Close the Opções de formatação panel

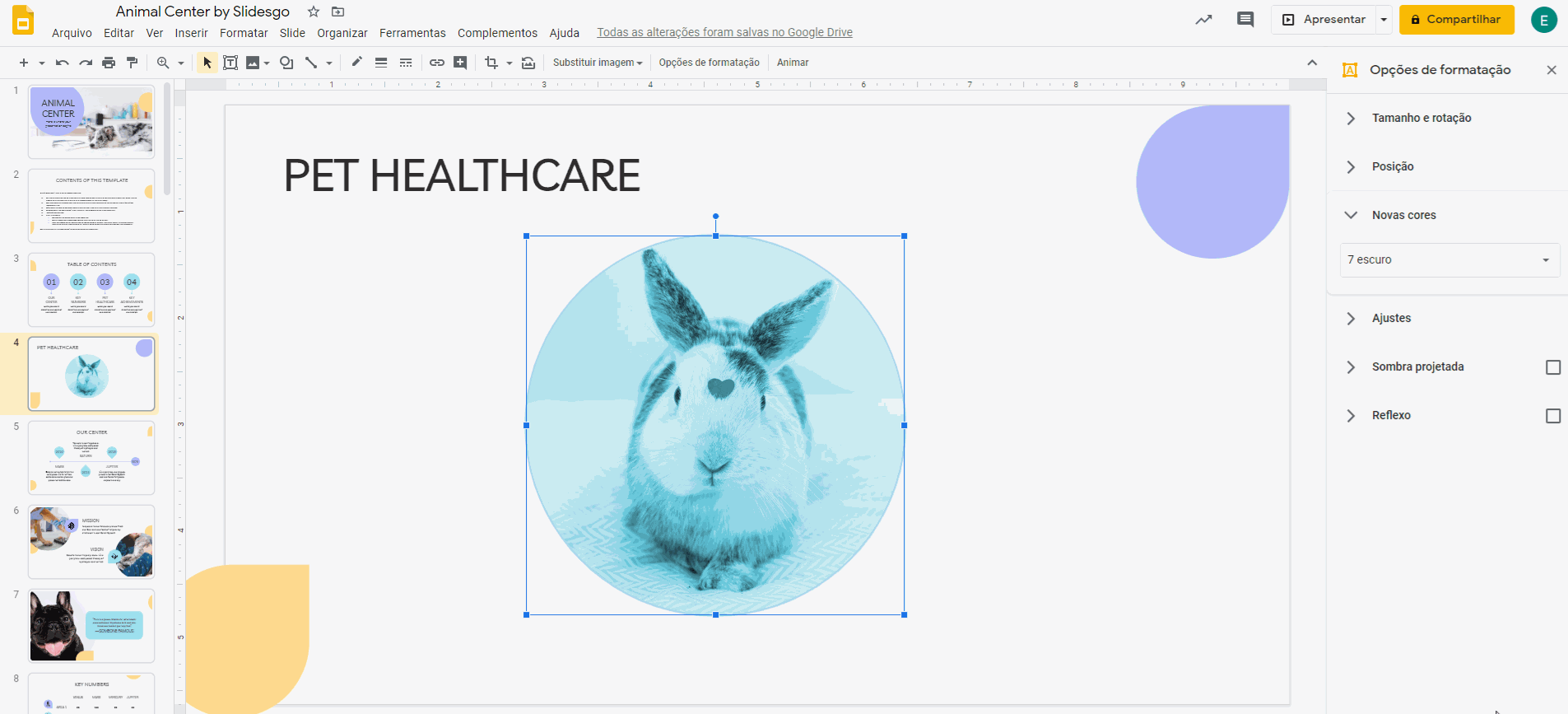[1552, 70]
